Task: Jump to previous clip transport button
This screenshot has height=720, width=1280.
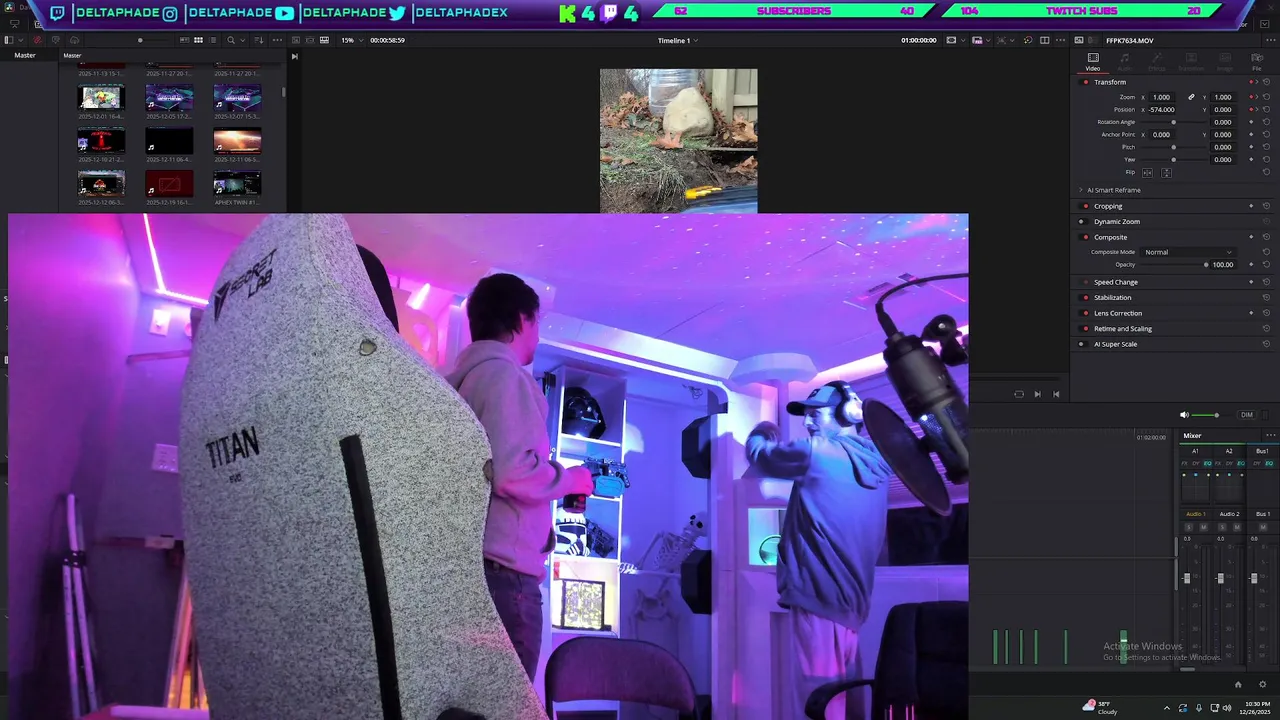Action: [x=1056, y=394]
